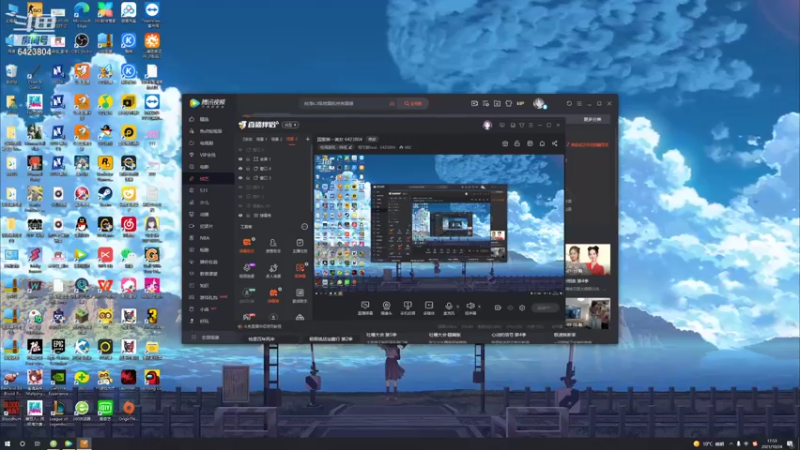
Task: Click the orange tool in toolbox second row
Action: pos(300,270)
